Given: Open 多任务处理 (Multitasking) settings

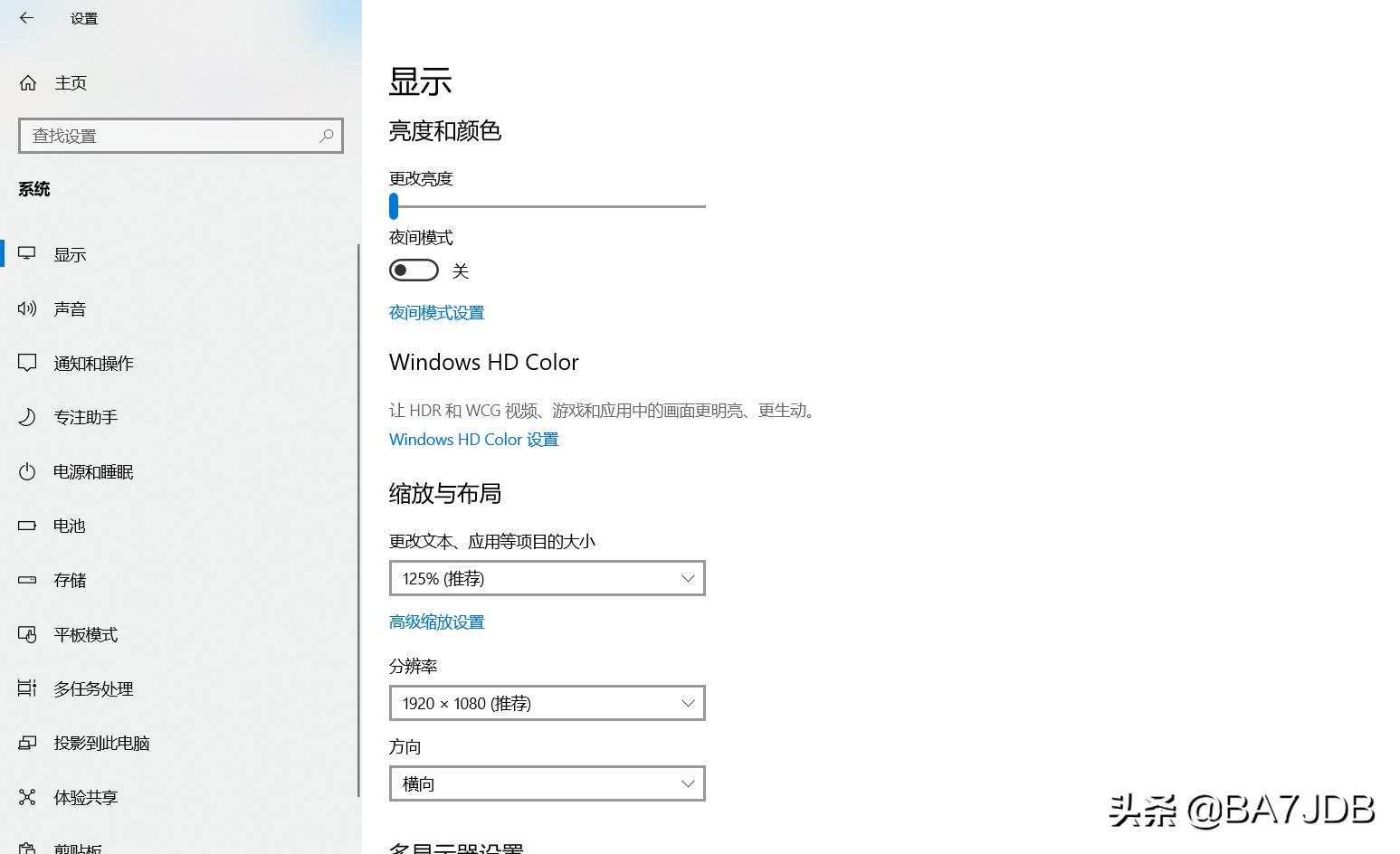Looking at the screenshot, I should 93,688.
